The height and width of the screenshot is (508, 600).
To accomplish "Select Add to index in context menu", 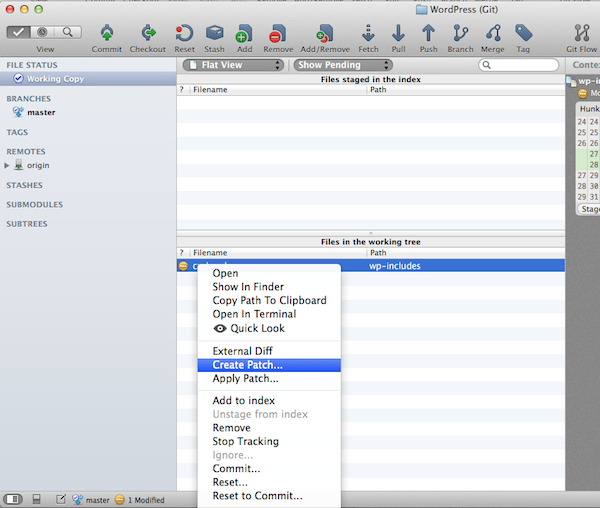I will pos(243,400).
